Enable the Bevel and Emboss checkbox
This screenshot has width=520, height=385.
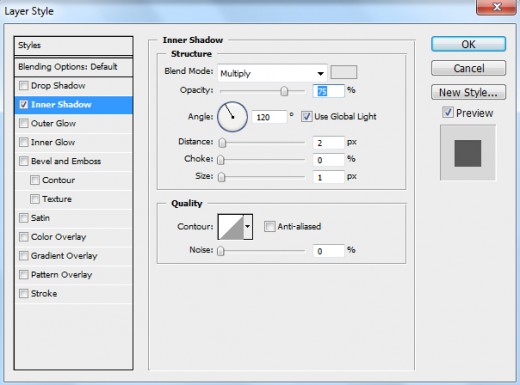click(24, 161)
